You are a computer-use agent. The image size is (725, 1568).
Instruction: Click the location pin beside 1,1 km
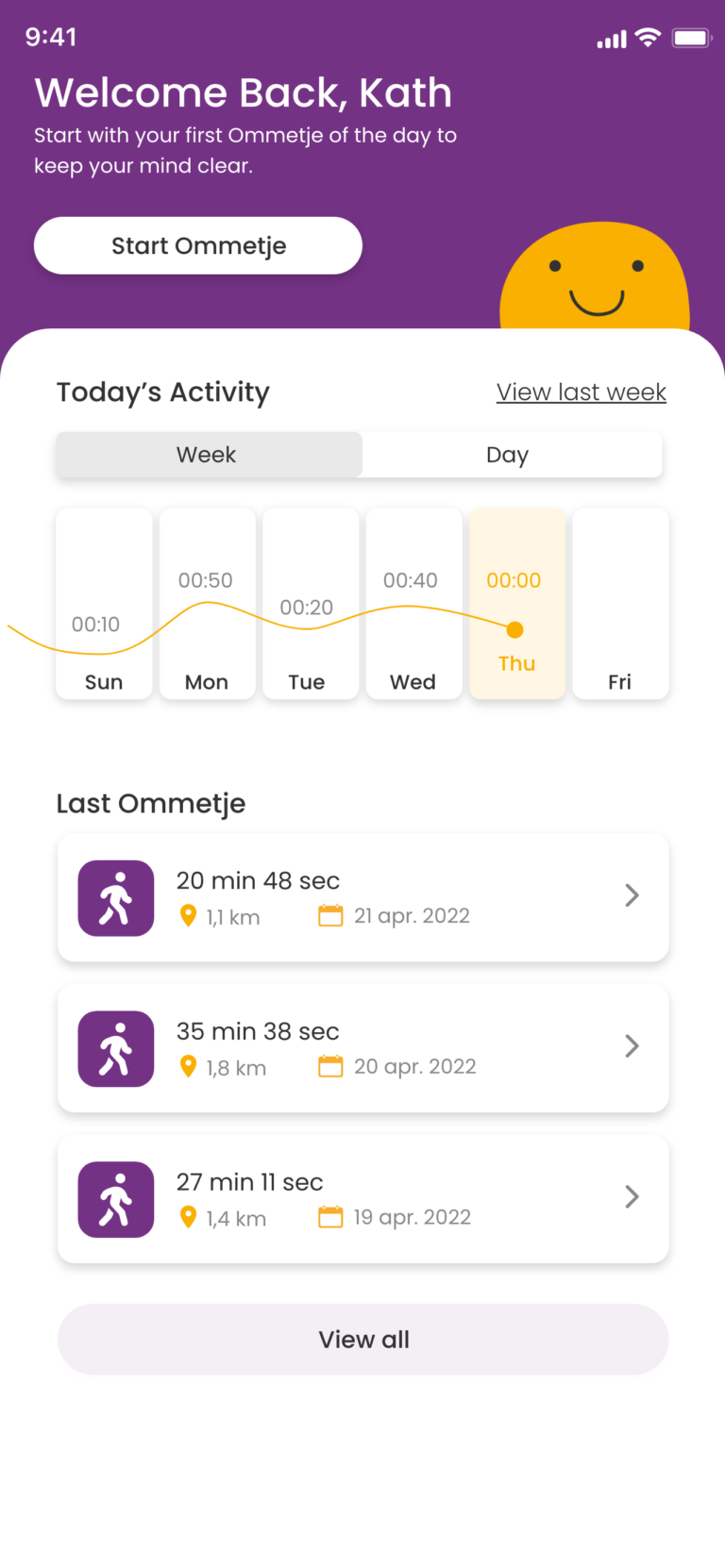[x=188, y=915]
